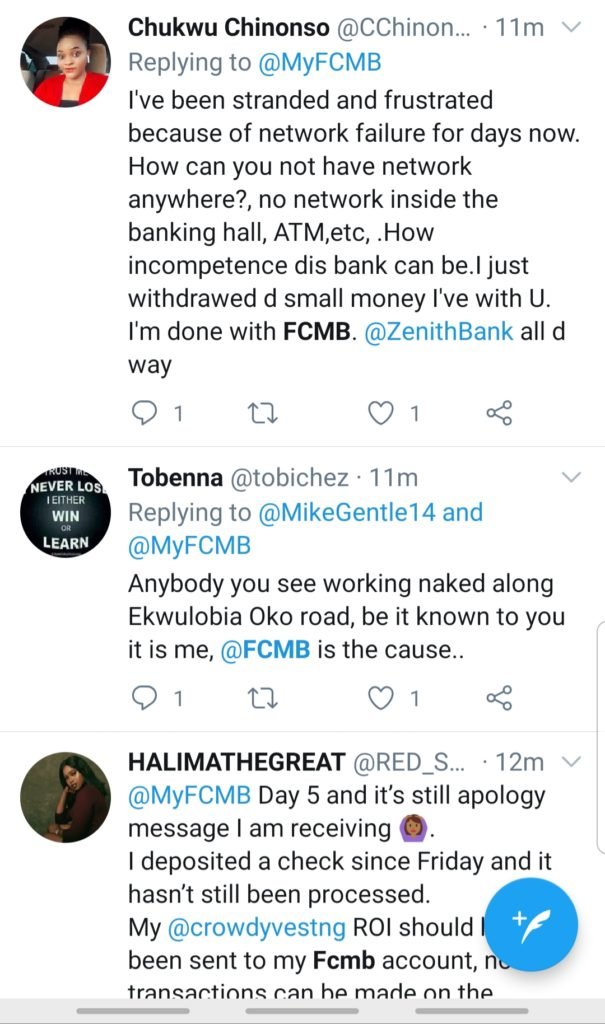Open Tobenna's avatar image
Screen dimensions: 605x1024
pyautogui.click(x=64, y=511)
